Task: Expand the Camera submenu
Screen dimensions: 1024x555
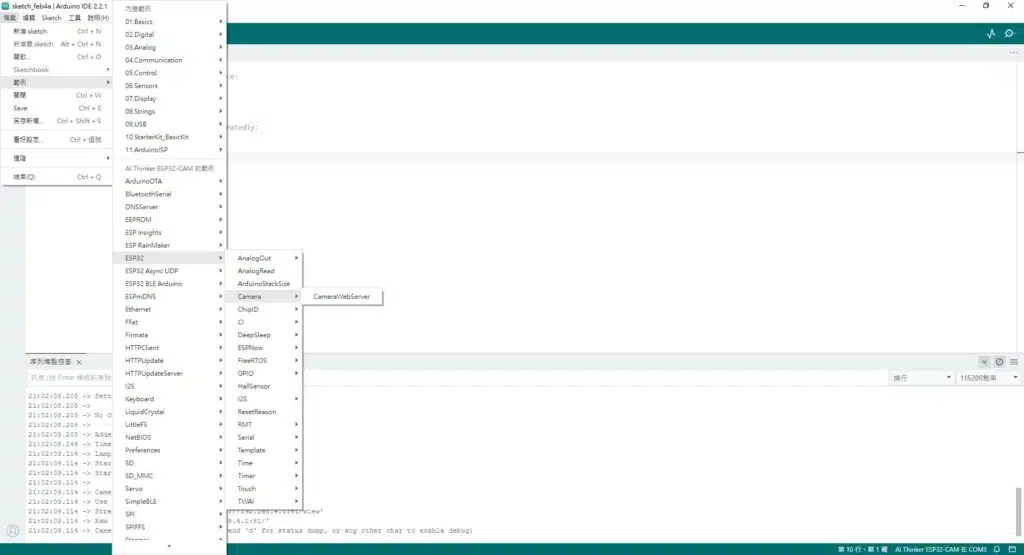Action: 264,296
